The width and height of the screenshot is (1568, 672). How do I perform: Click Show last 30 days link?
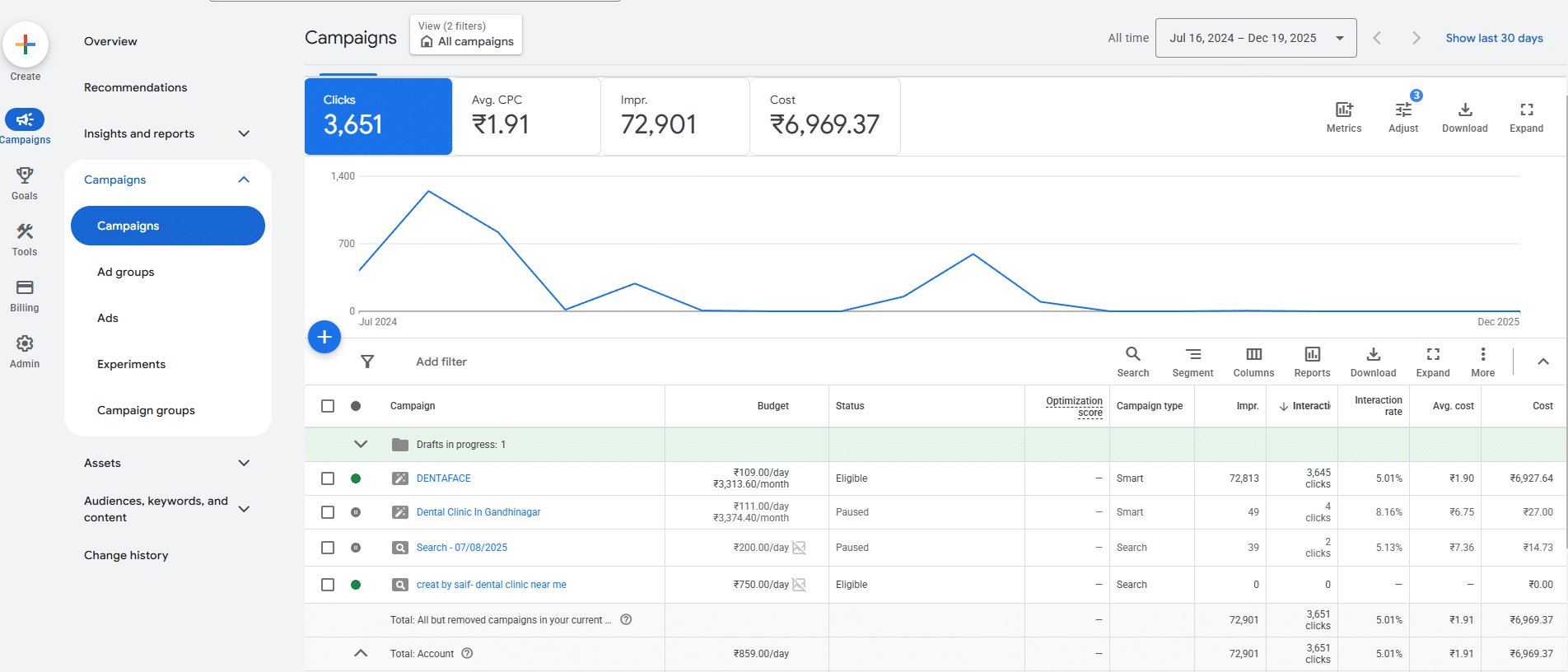coord(1494,38)
